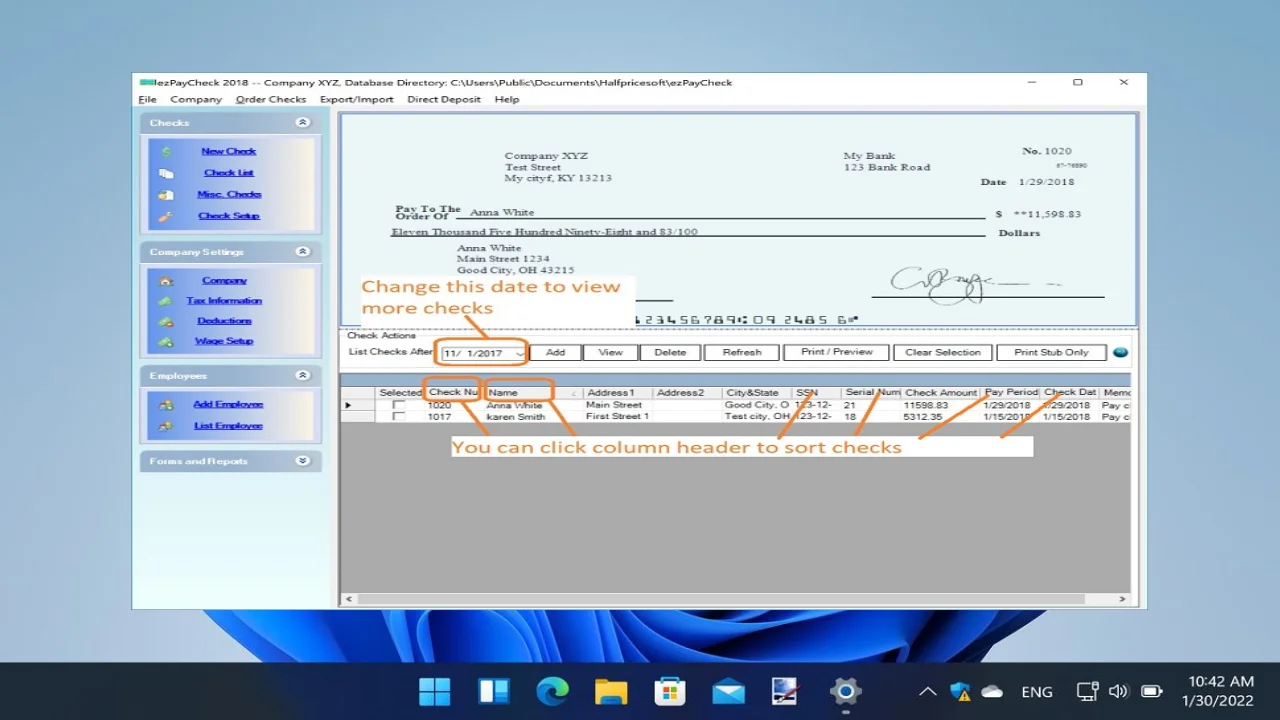Show hidden tray icons chevron

[x=927, y=691]
